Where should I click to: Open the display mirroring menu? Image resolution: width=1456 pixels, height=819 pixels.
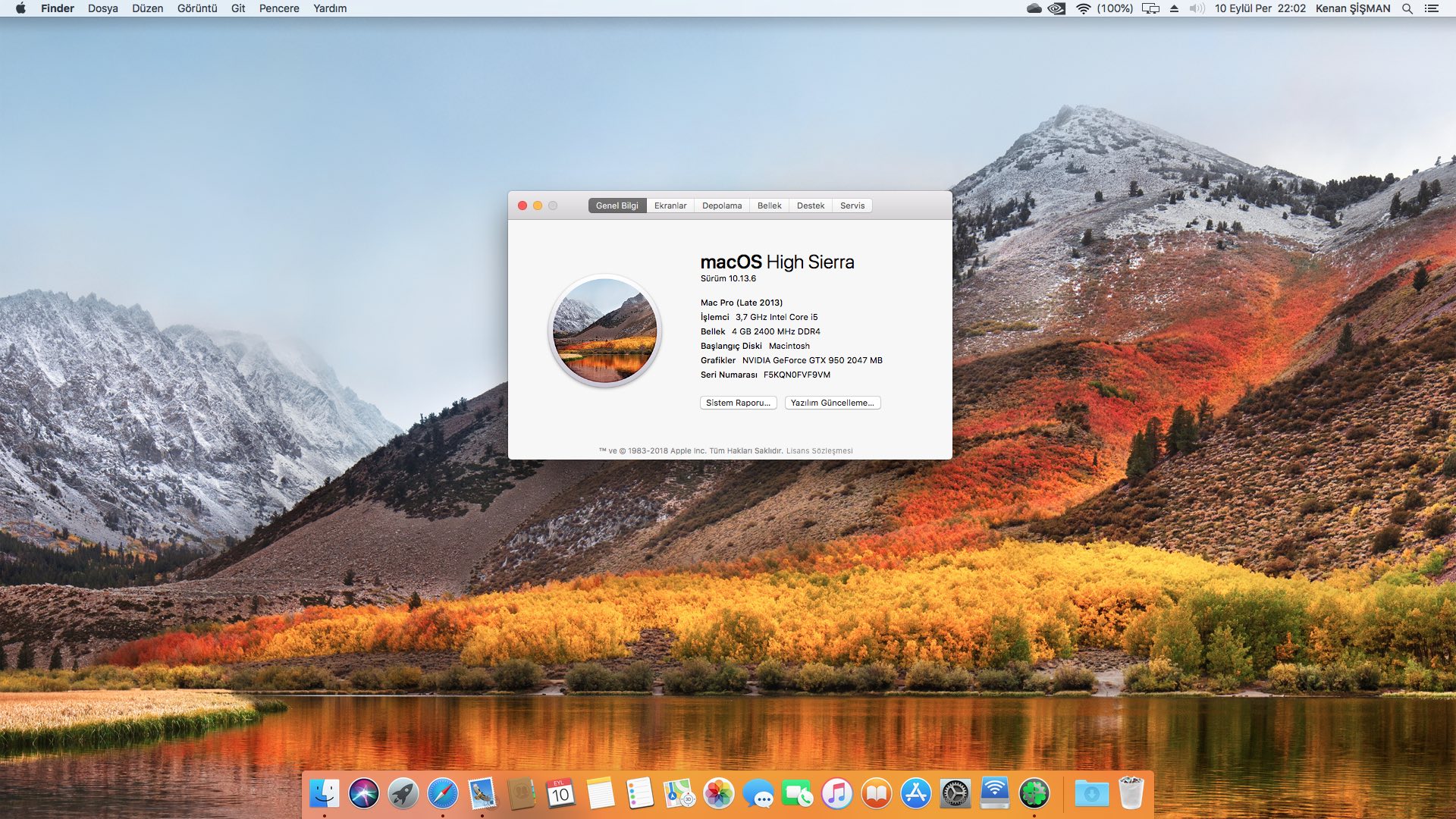[1150, 8]
